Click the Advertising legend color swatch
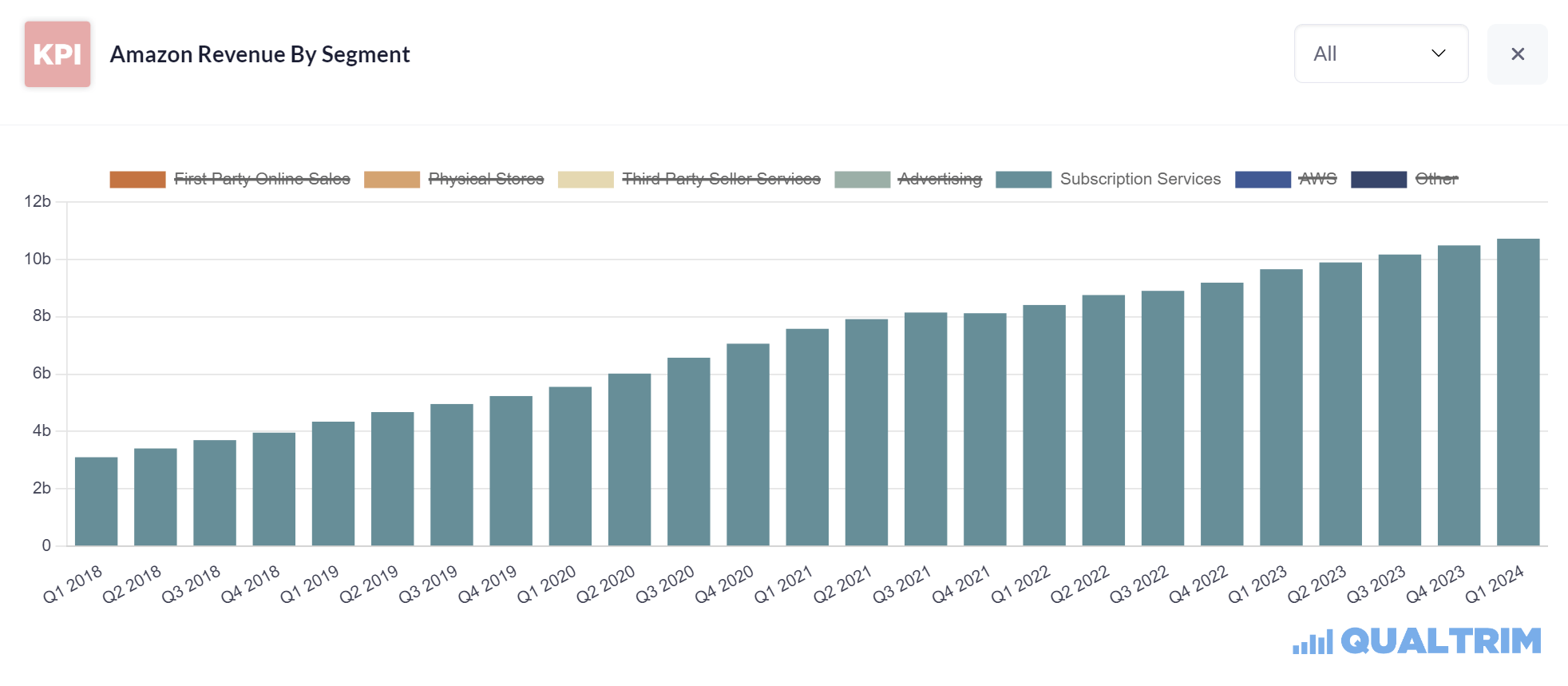1568x686 pixels. [862, 180]
